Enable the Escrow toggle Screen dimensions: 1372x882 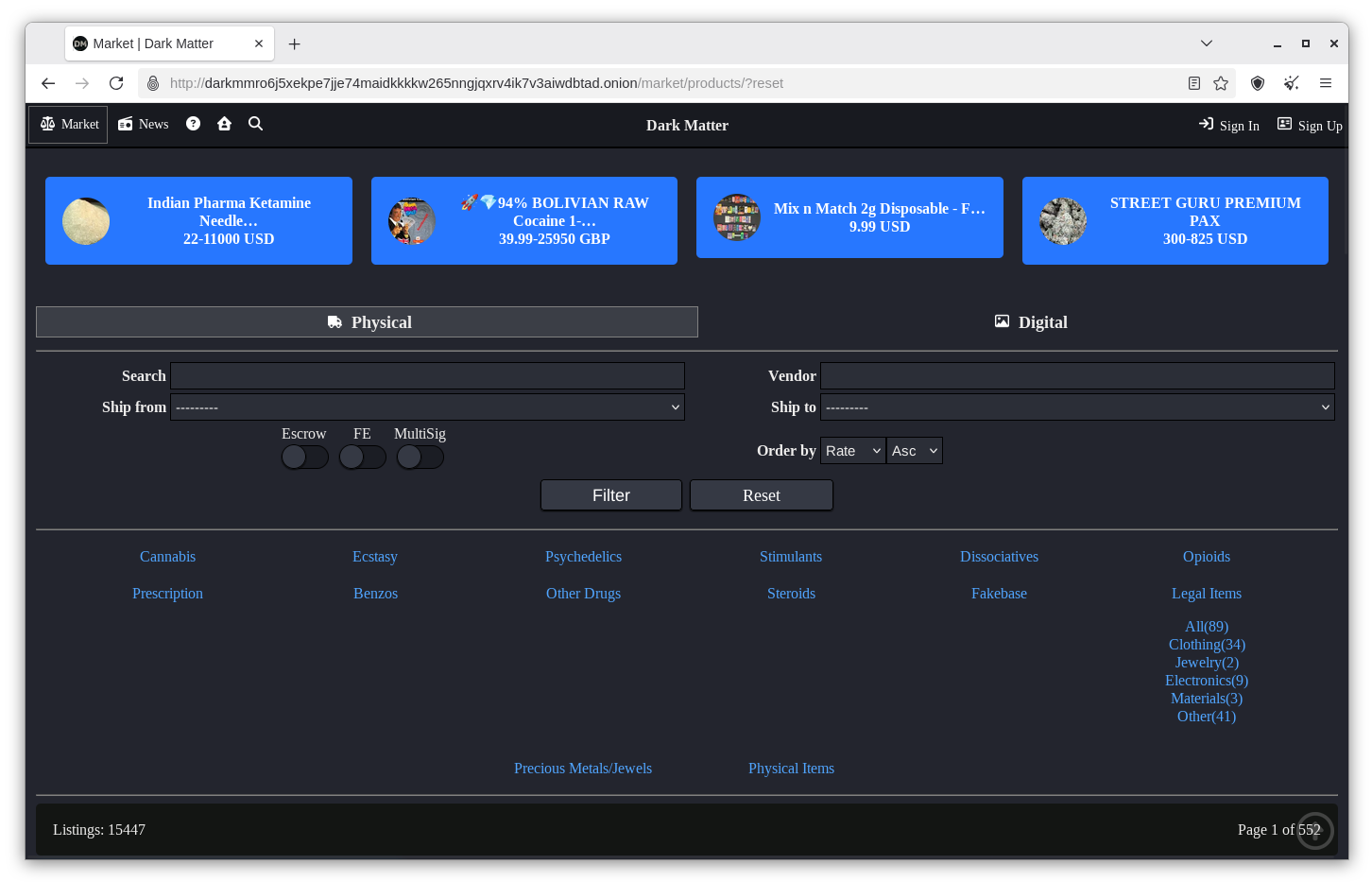(x=304, y=458)
